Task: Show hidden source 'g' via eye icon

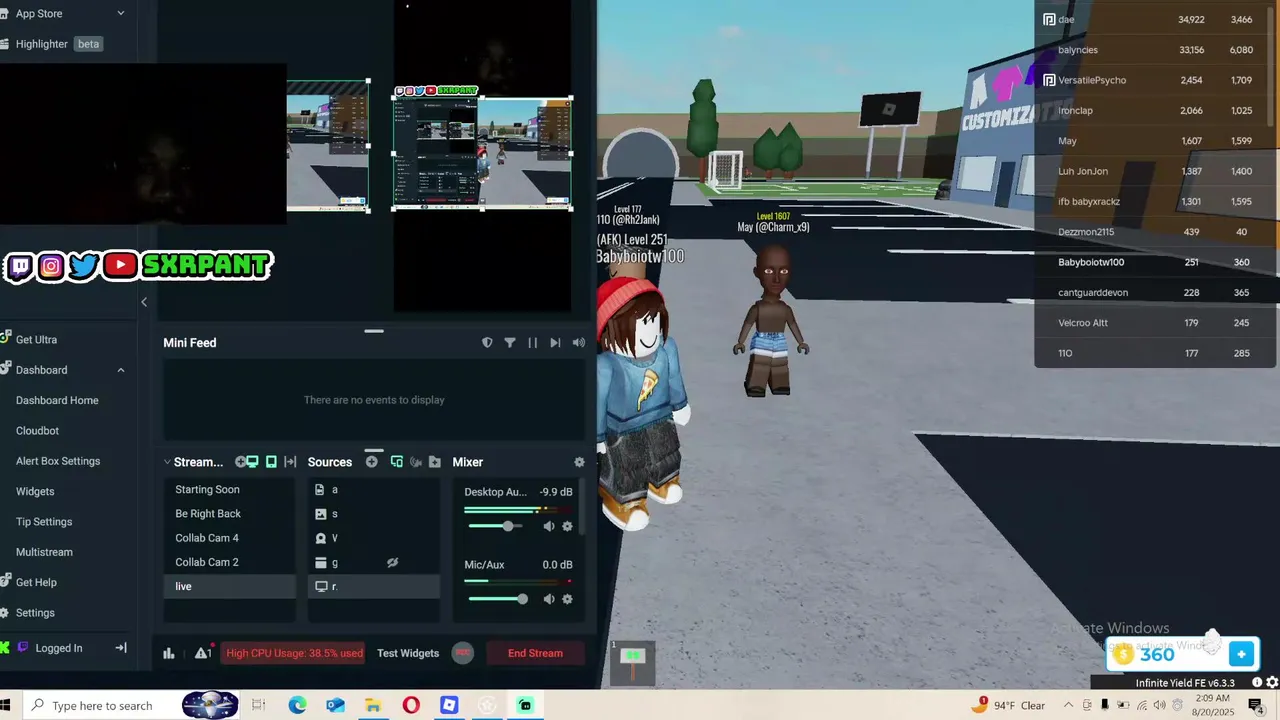Action: coord(393,563)
